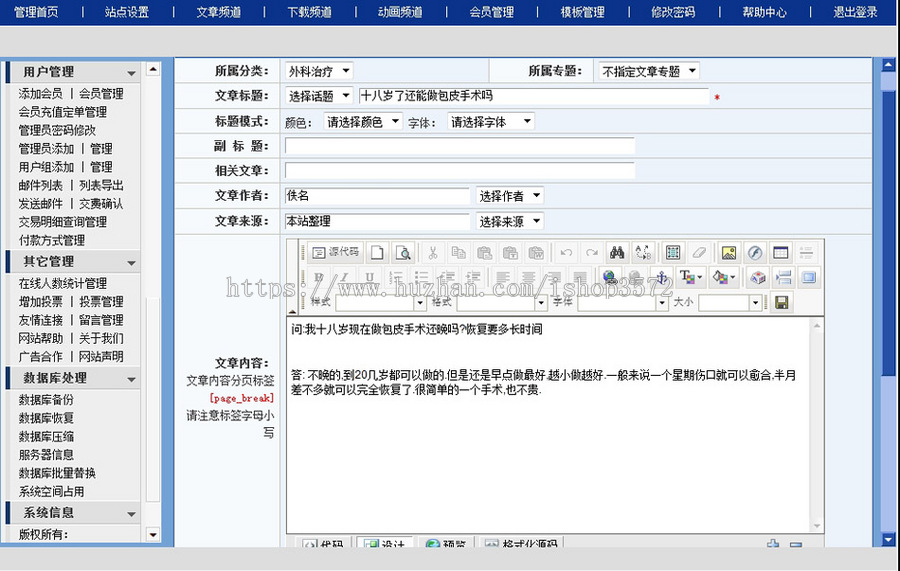900x571 pixels.
Task: Open the 请选择字体 font dropdown
Action: pyautogui.click(x=490, y=122)
